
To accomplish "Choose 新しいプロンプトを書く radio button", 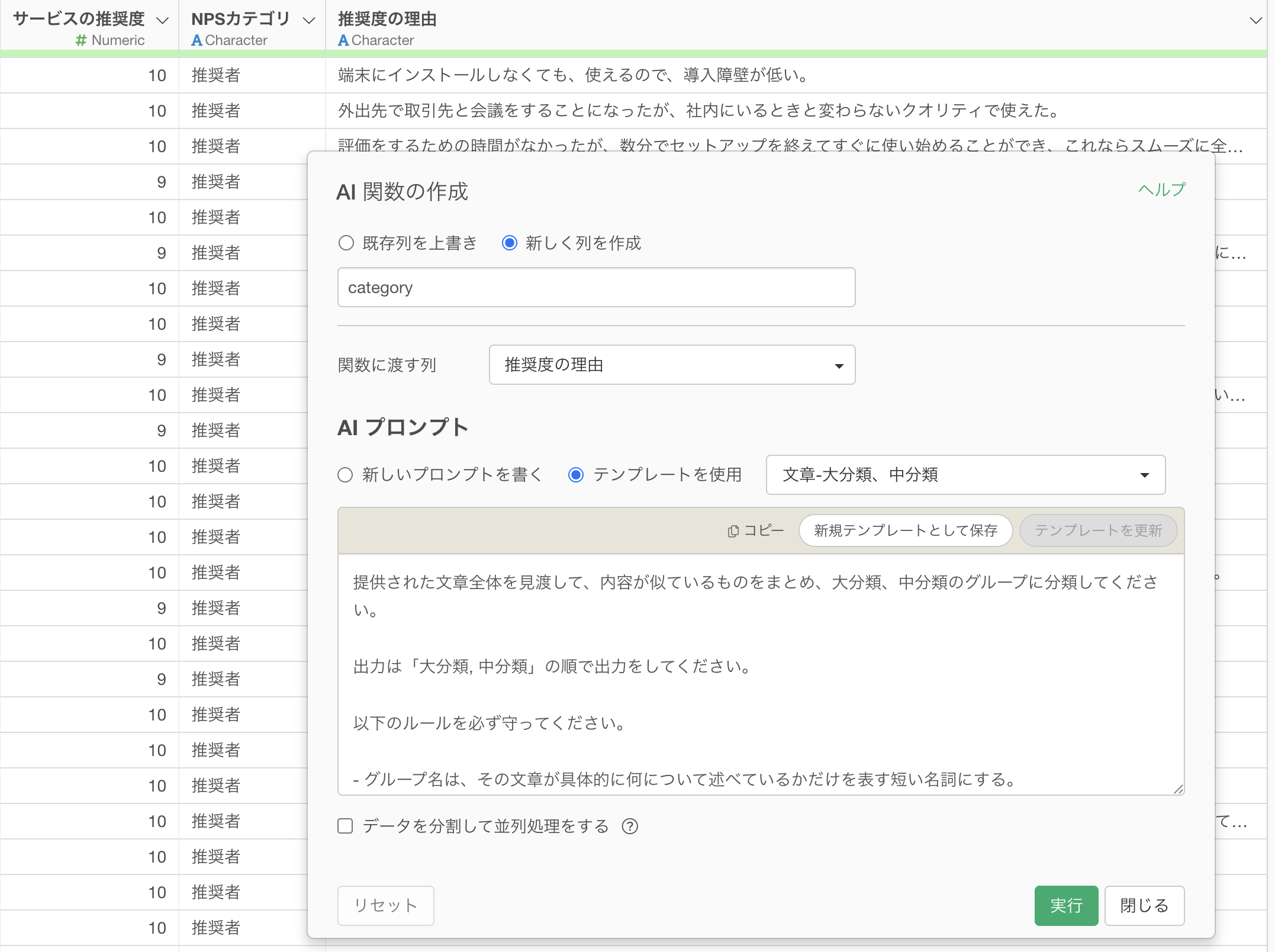I will [345, 475].
